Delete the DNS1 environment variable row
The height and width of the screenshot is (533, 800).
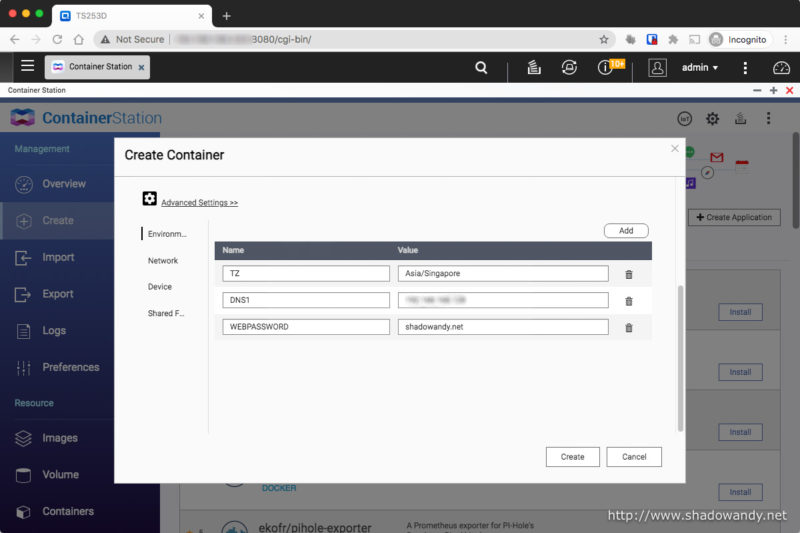(x=628, y=300)
